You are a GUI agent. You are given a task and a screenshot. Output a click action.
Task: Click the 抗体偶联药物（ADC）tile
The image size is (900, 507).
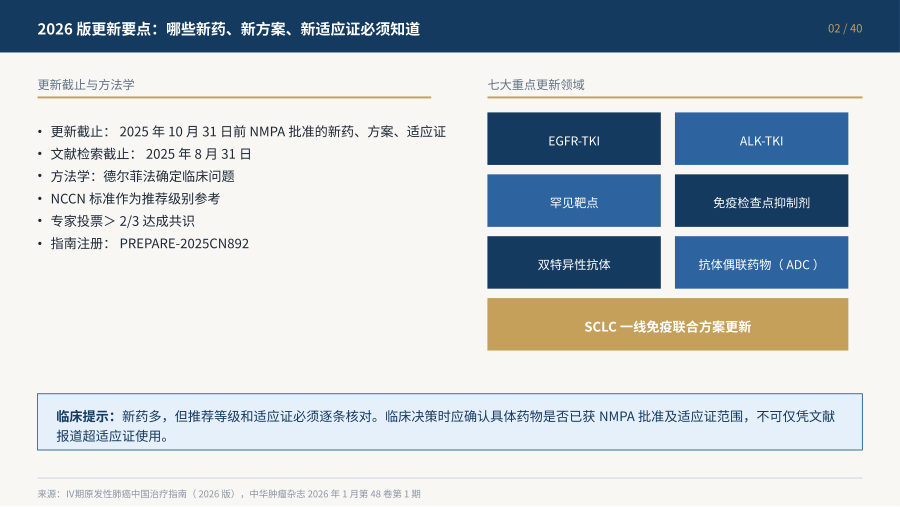pyautogui.click(x=761, y=262)
